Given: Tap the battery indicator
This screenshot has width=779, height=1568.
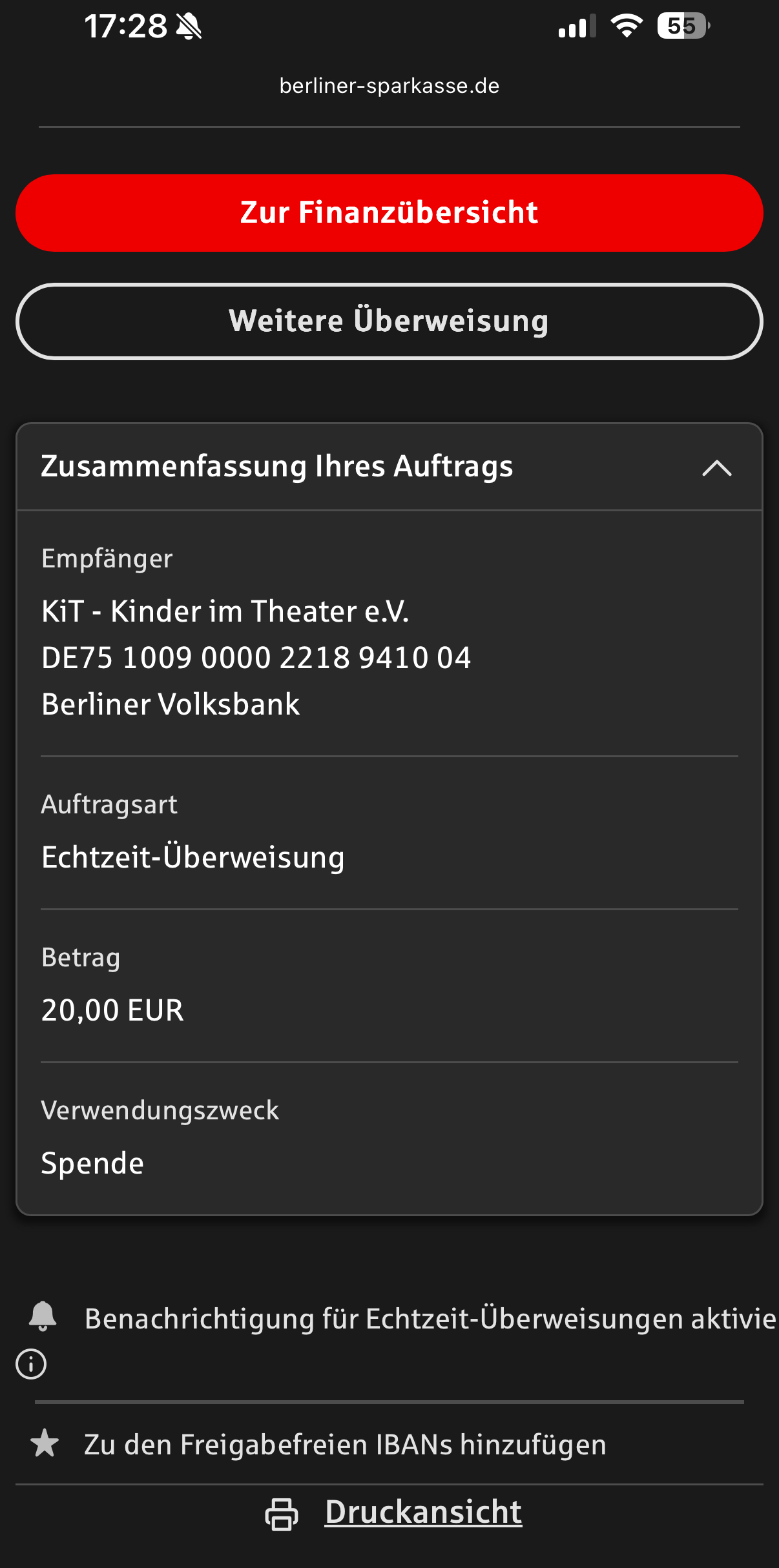Looking at the screenshot, I should 683,26.
